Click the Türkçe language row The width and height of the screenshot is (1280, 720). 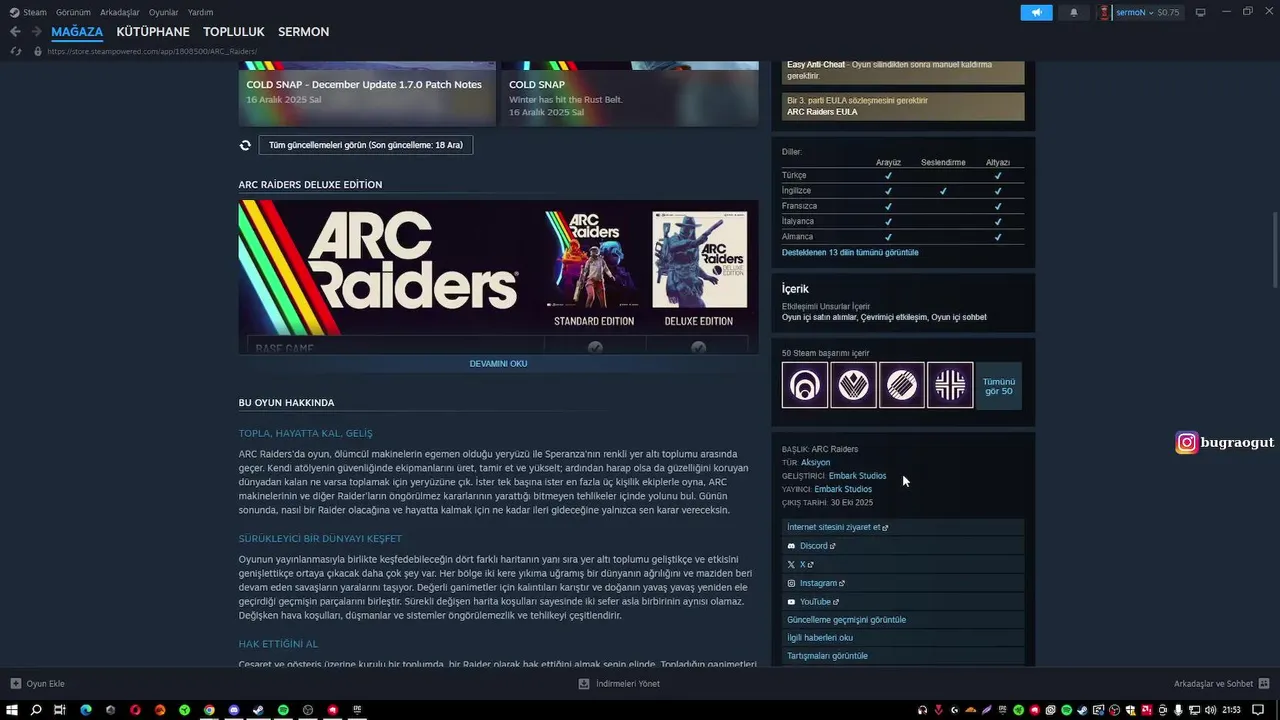pyautogui.click(x=903, y=175)
